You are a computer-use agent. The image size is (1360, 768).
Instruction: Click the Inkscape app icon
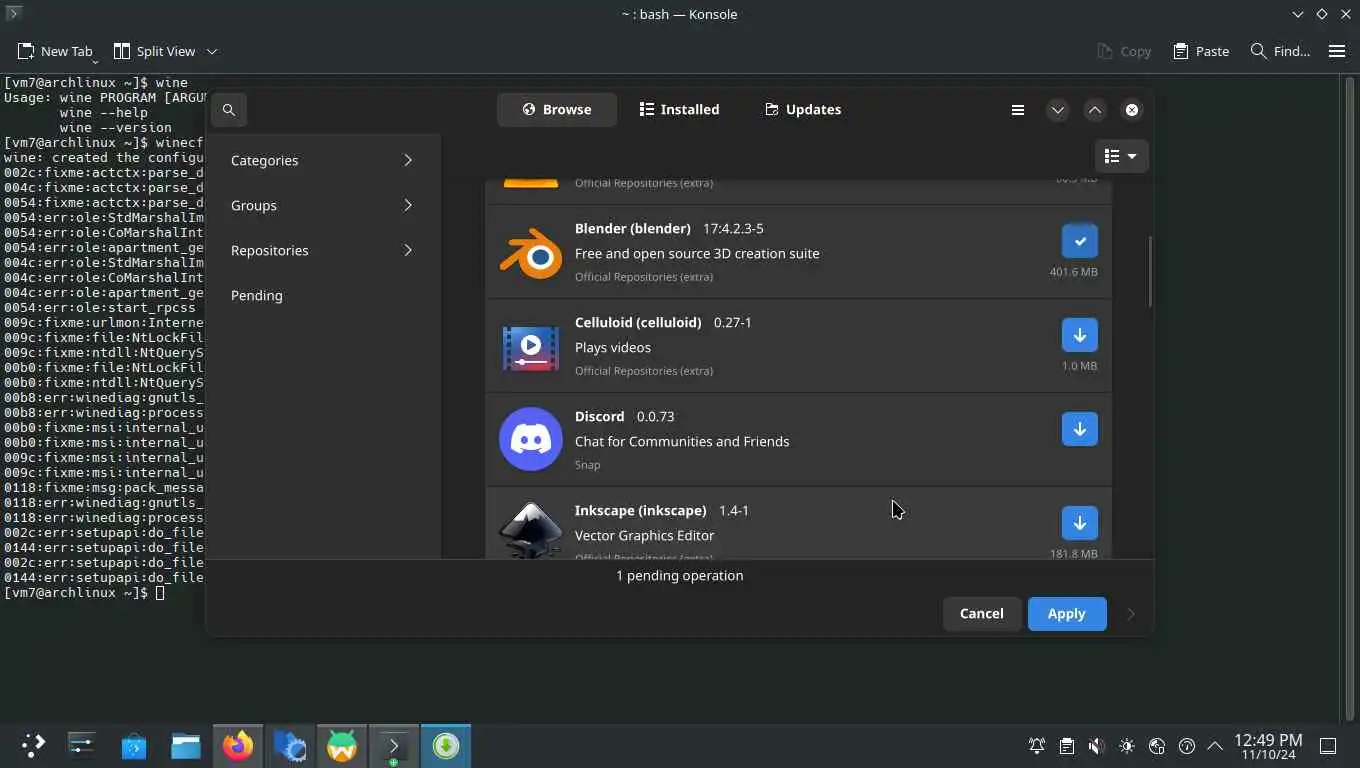pyautogui.click(x=530, y=529)
